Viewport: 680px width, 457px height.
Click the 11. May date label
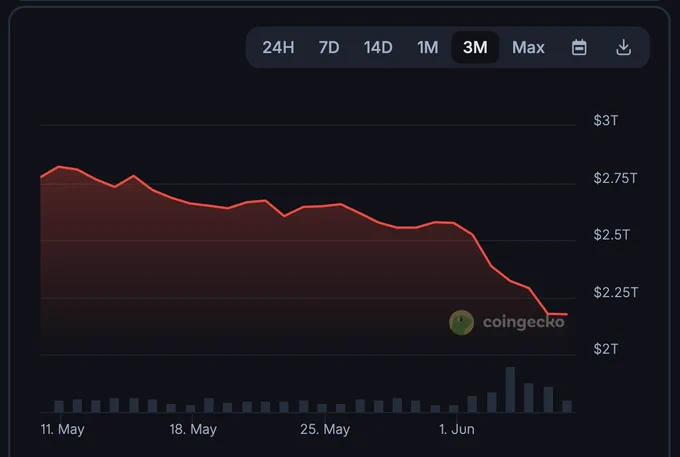pos(62,429)
